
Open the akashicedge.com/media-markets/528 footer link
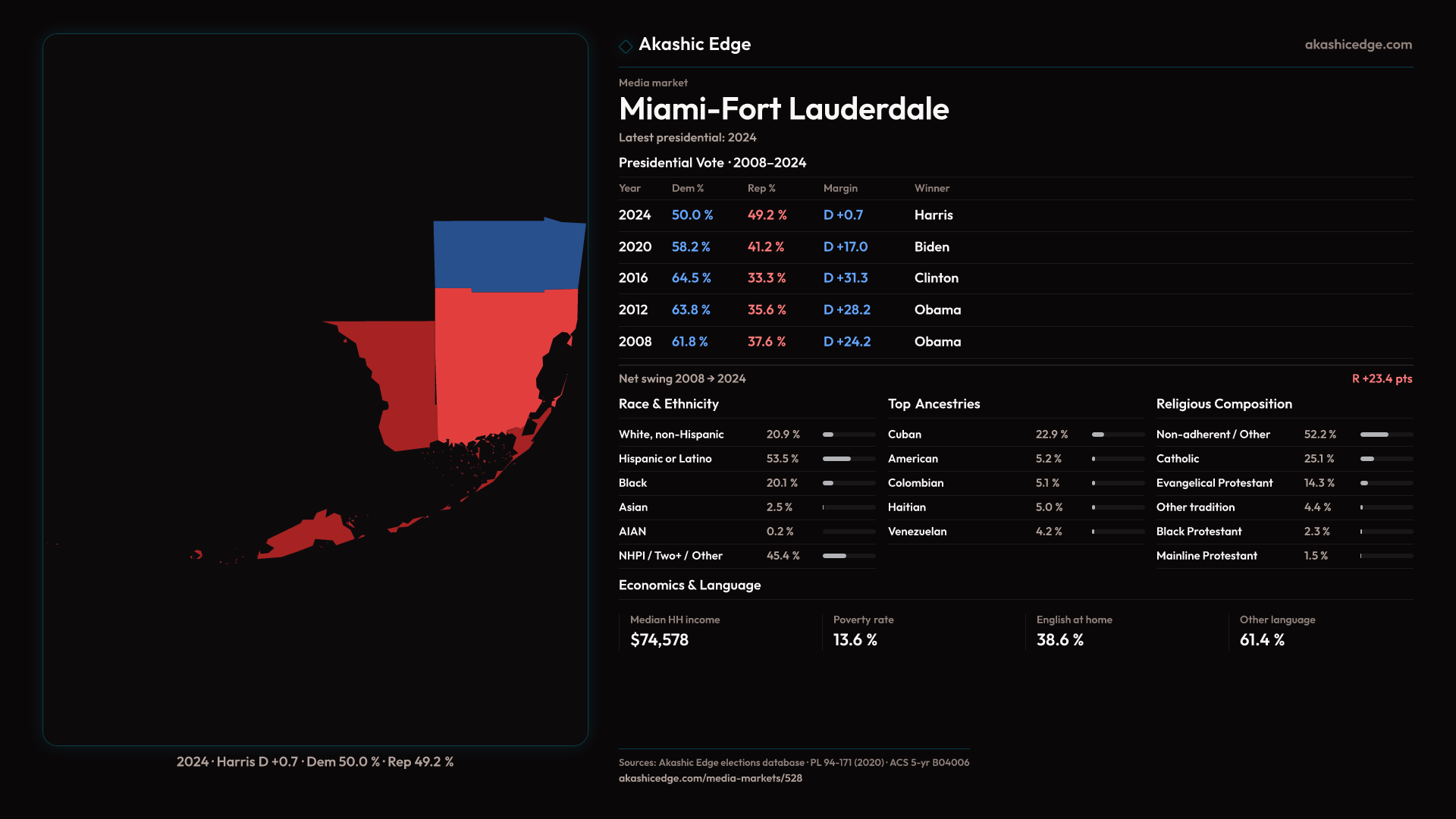[x=710, y=778]
